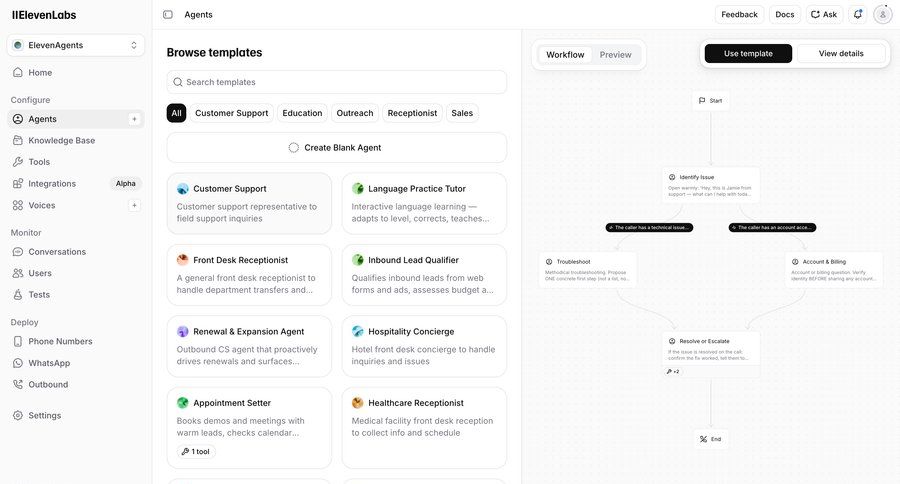
Task: Select the Identify Issue workflow node
Action: tap(711, 185)
